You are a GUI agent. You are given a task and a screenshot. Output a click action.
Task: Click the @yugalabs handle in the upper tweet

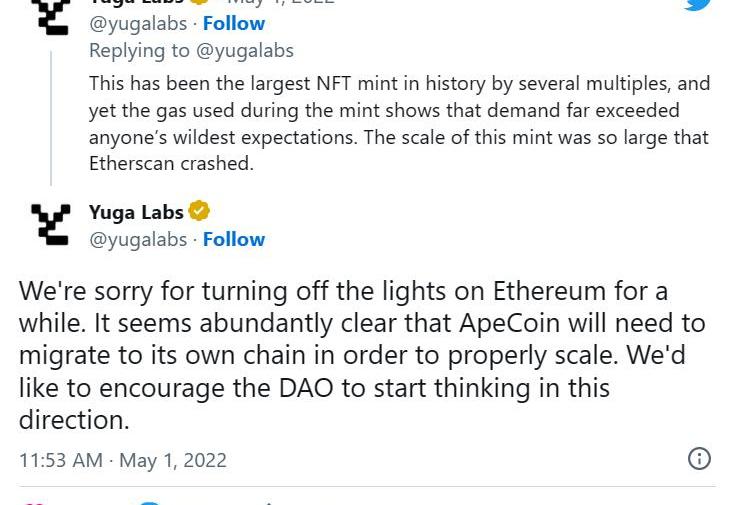click(138, 24)
